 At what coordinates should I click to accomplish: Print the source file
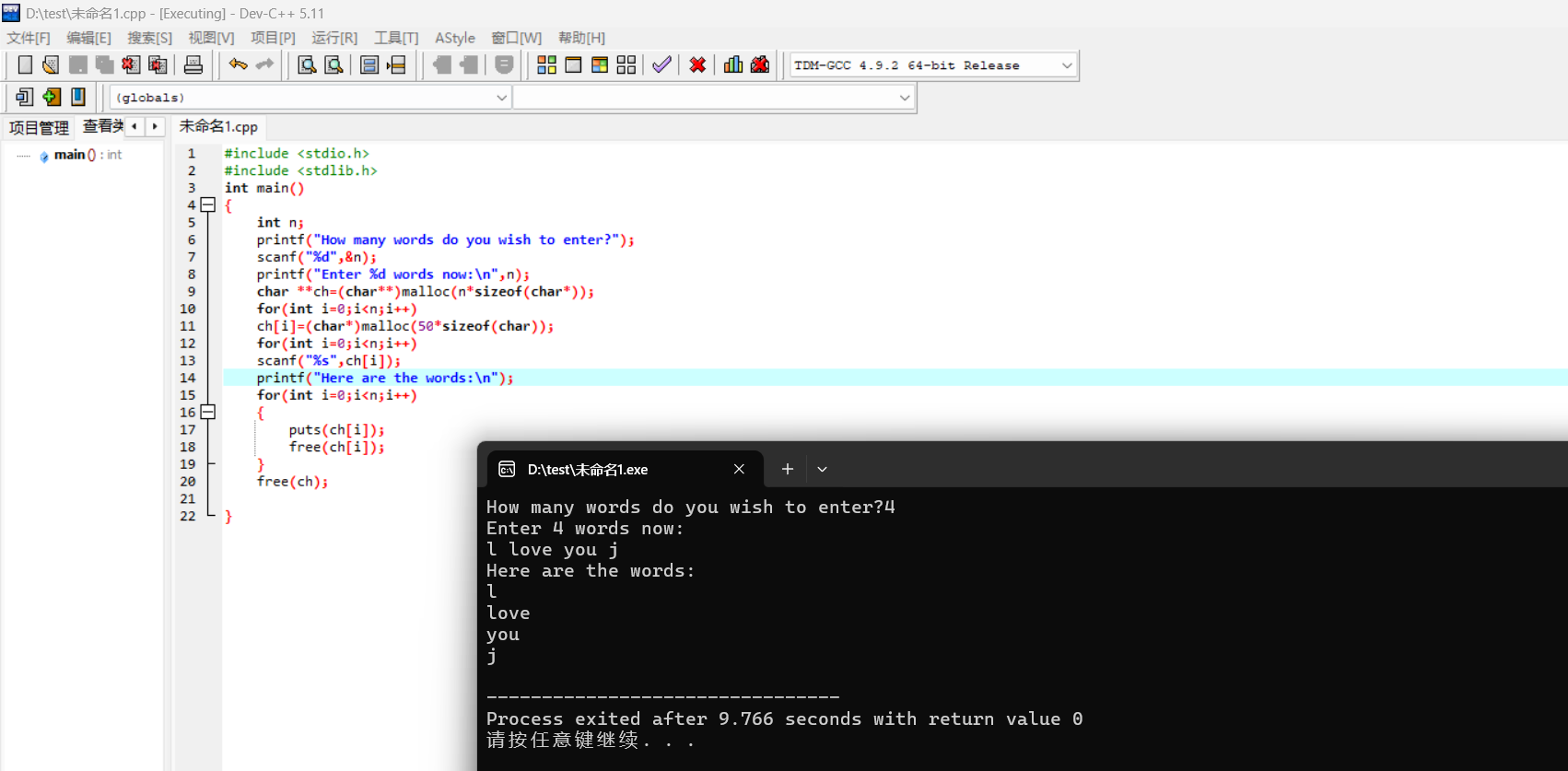tap(193, 64)
